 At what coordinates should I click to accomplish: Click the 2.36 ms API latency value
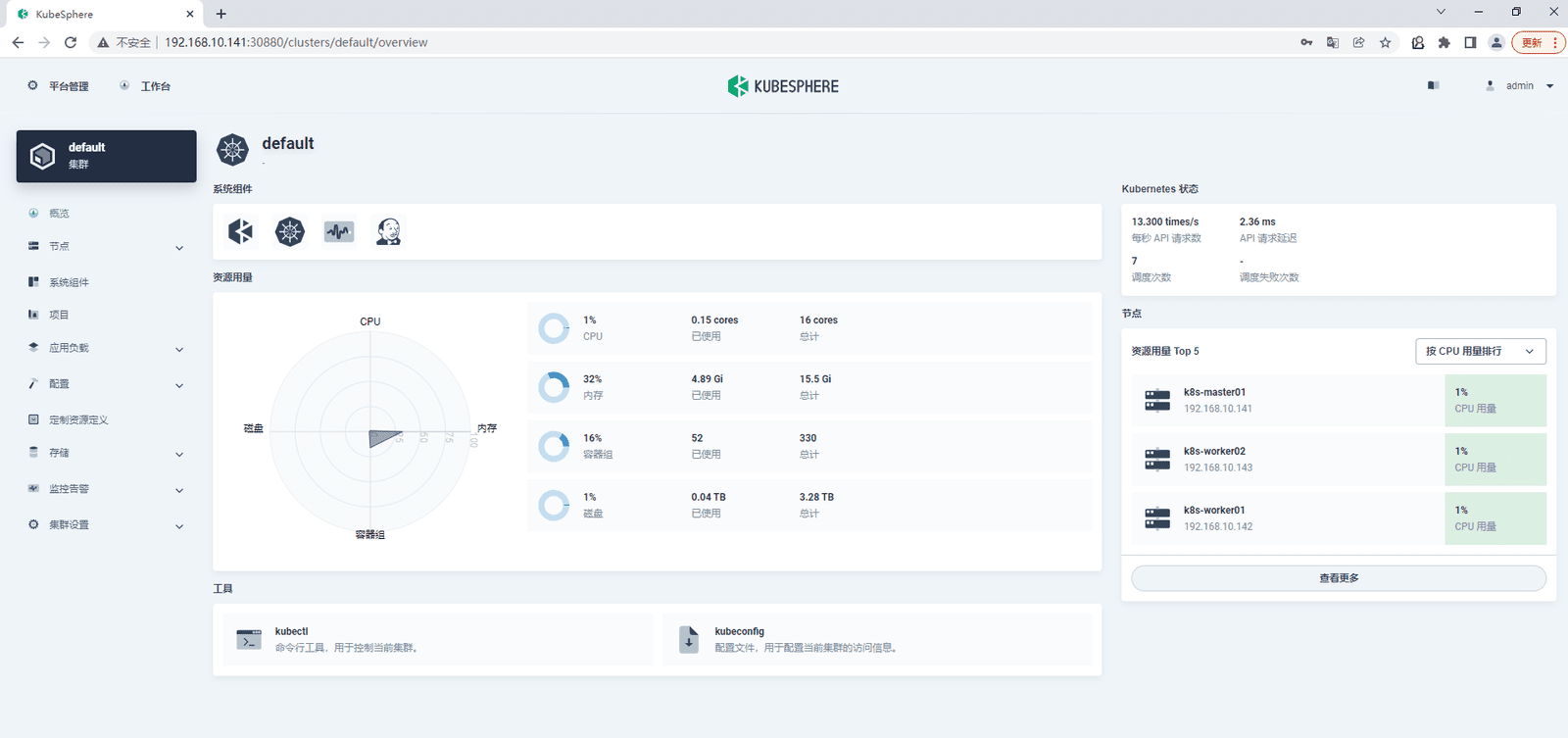click(1257, 221)
